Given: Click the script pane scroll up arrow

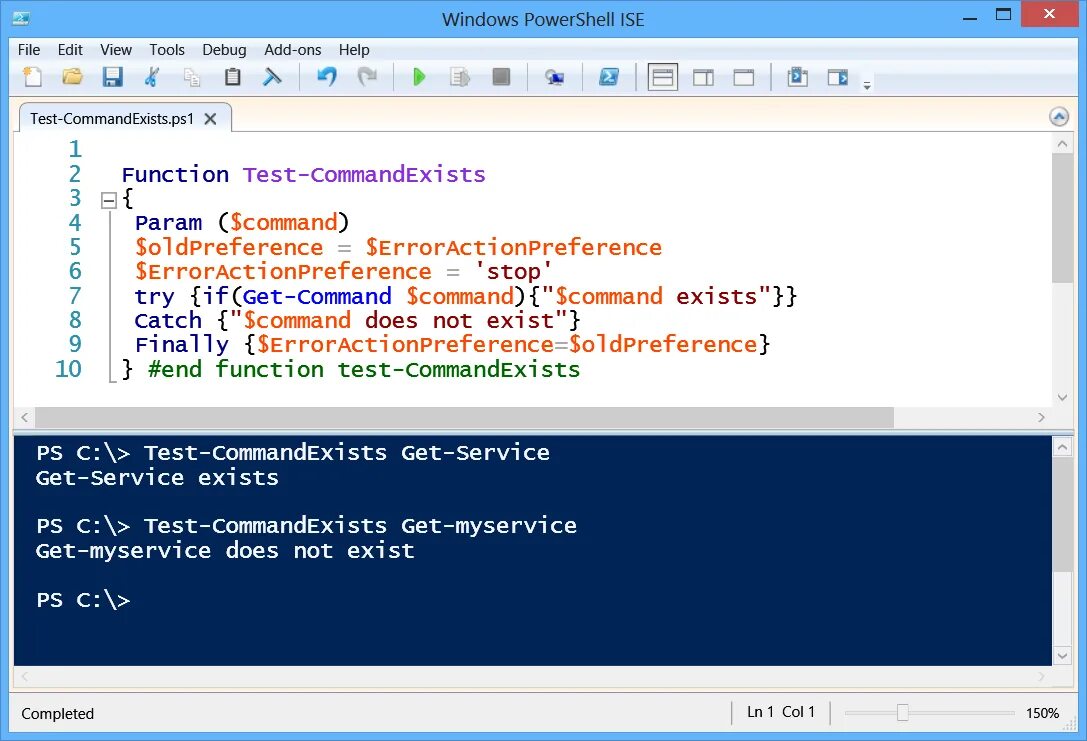Looking at the screenshot, I should click(1062, 143).
